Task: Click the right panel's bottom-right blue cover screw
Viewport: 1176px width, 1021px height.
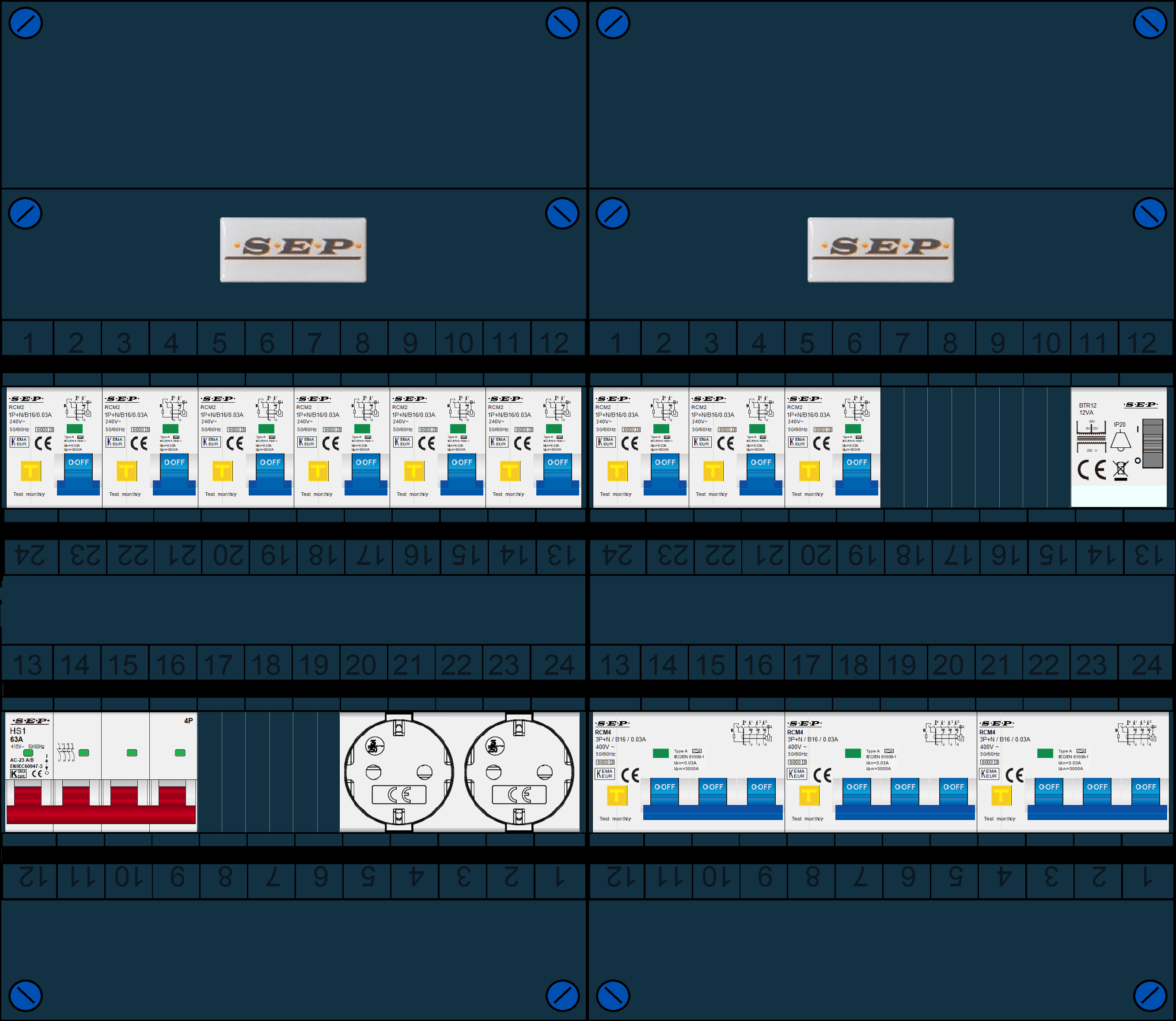Action: [1150, 996]
